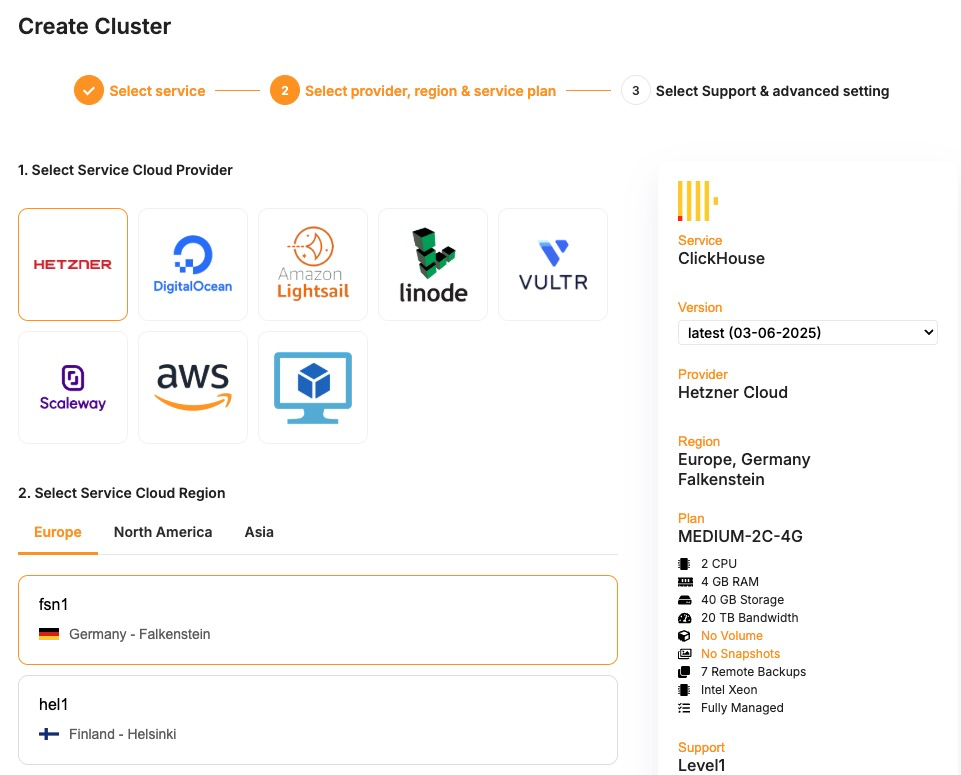961x775 pixels.
Task: Click the ClickHouse service logo
Action: click(x=697, y=201)
